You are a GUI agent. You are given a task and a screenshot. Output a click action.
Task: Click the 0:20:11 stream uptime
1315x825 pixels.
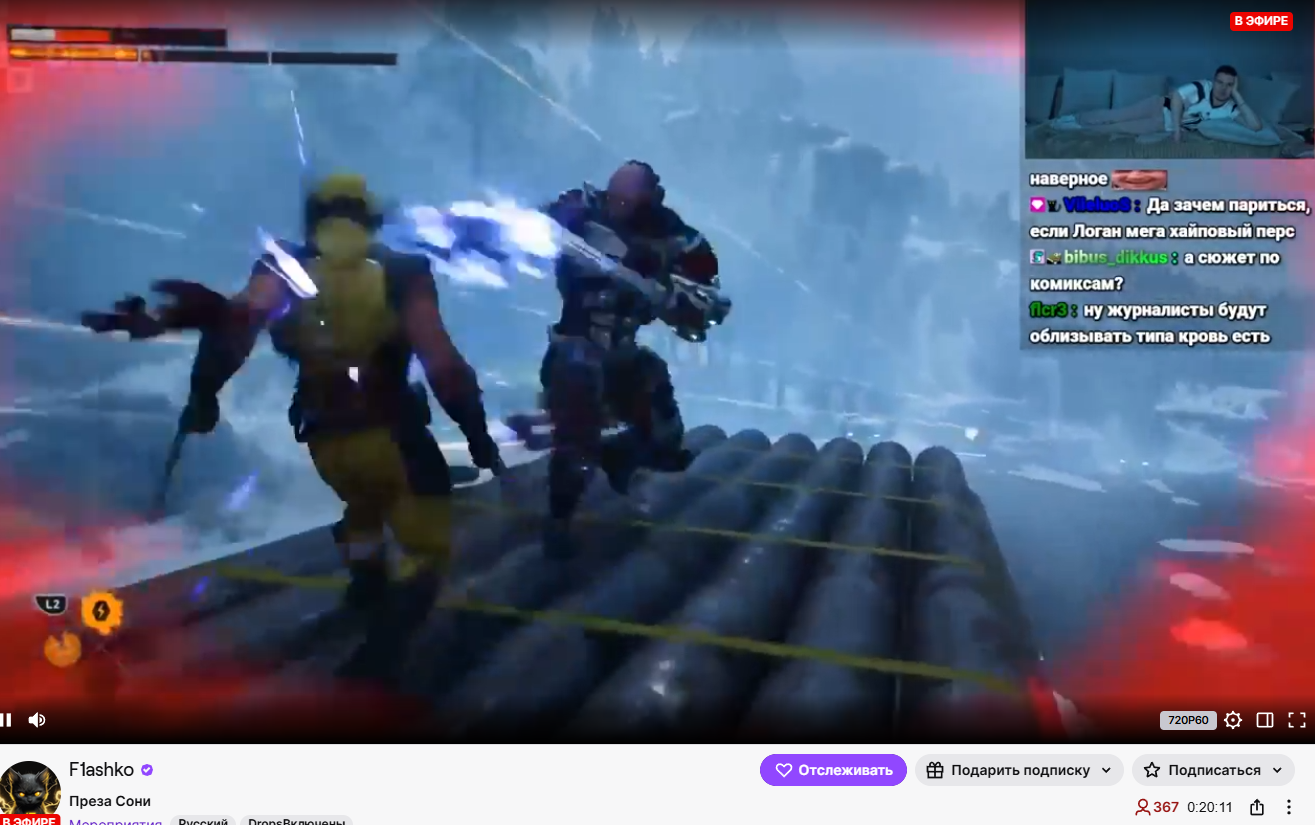(1209, 807)
